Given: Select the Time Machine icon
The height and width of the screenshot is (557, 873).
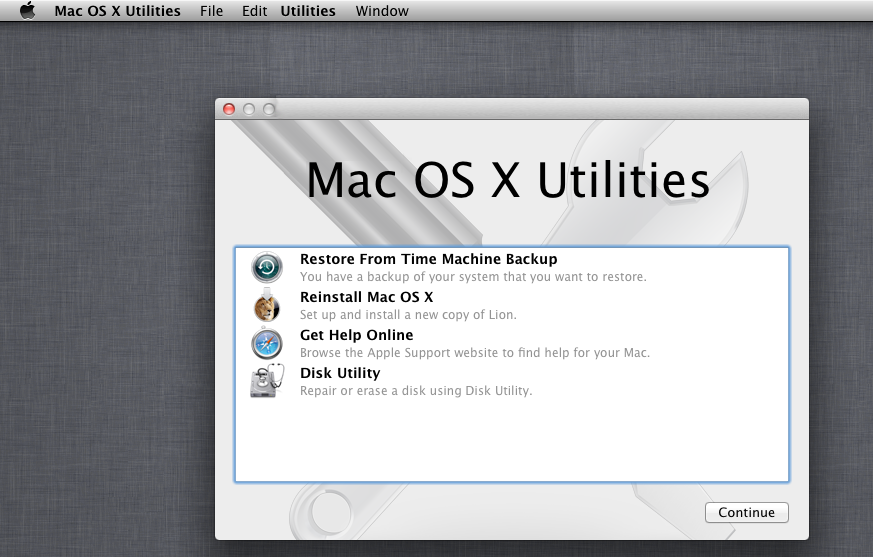Looking at the screenshot, I should [267, 267].
